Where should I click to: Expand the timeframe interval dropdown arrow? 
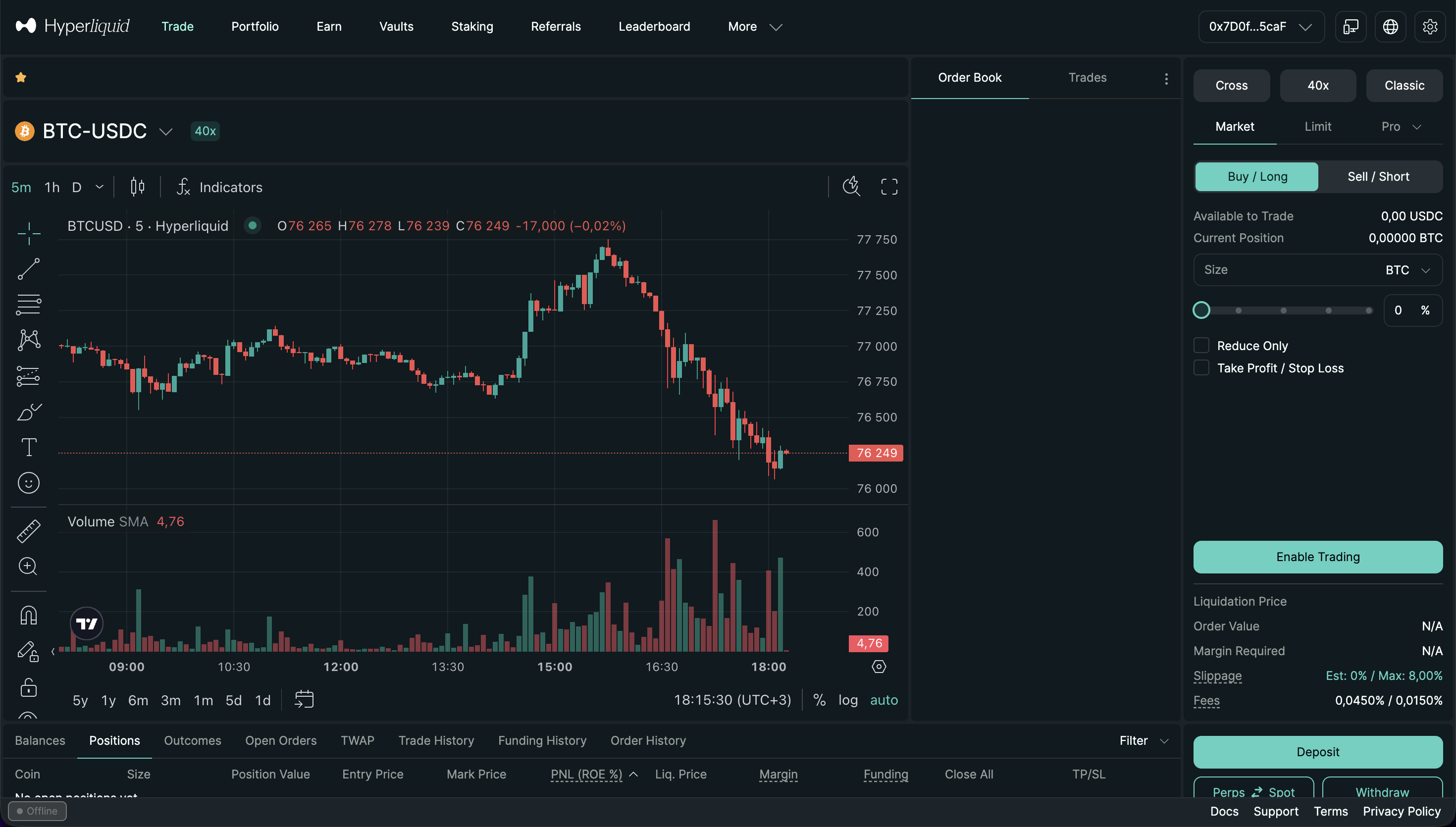click(x=100, y=187)
